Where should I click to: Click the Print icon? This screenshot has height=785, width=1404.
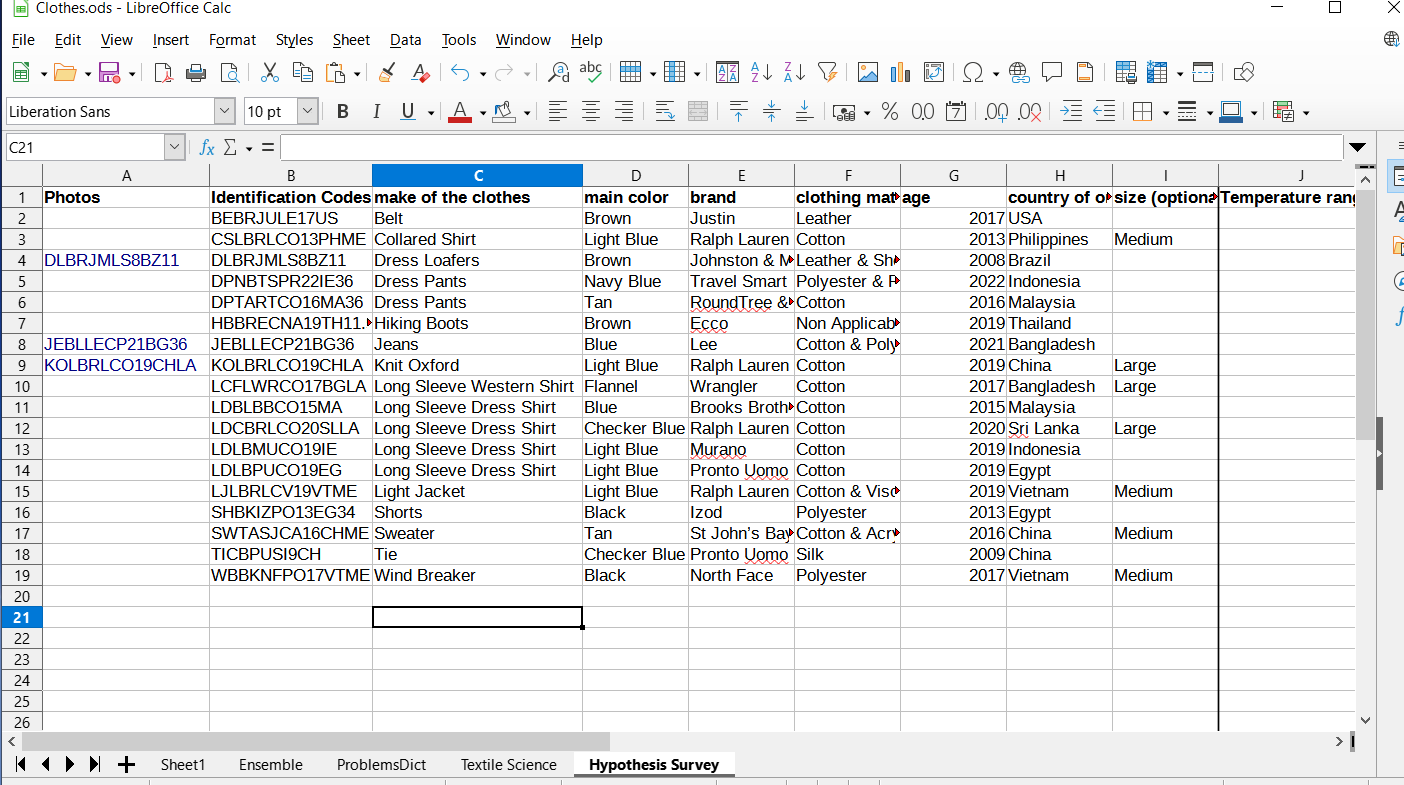[196, 72]
